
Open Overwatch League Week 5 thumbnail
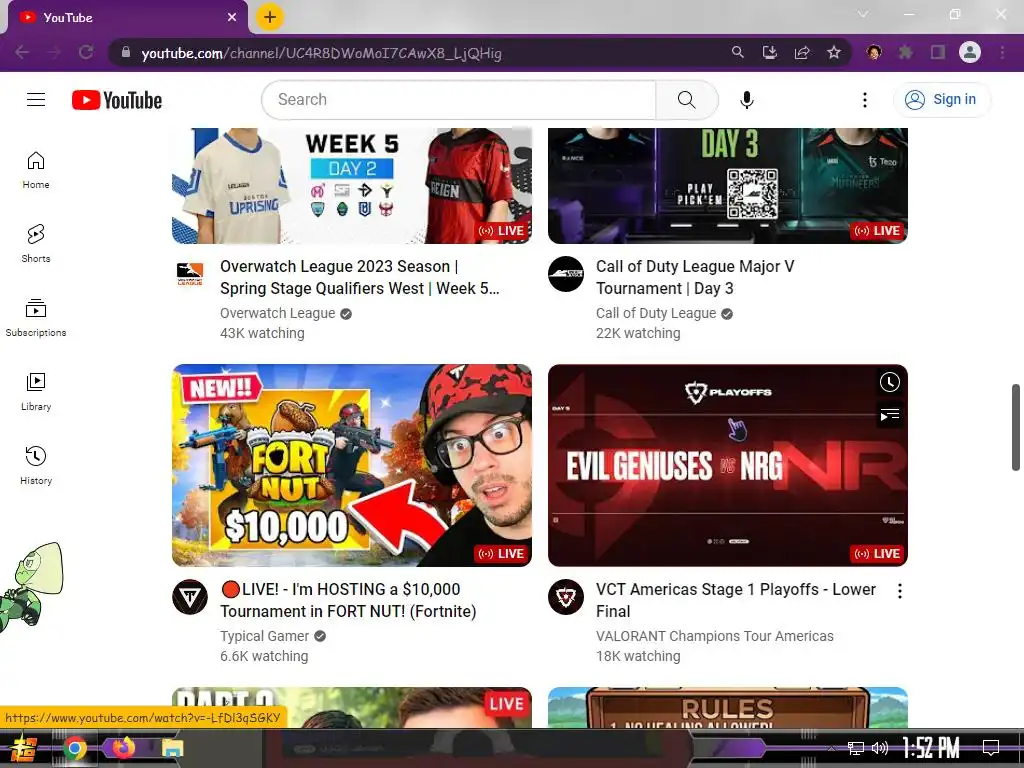(x=352, y=185)
